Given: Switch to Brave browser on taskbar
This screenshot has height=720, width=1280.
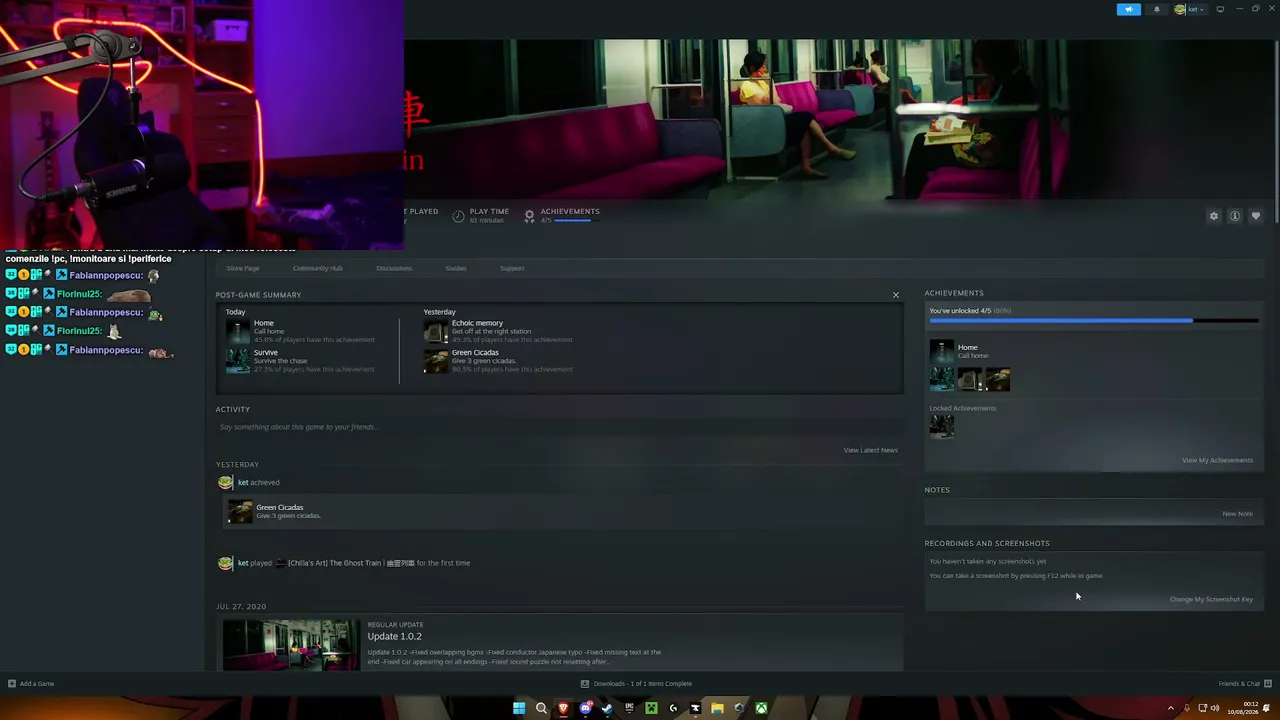Looking at the screenshot, I should click(x=563, y=708).
